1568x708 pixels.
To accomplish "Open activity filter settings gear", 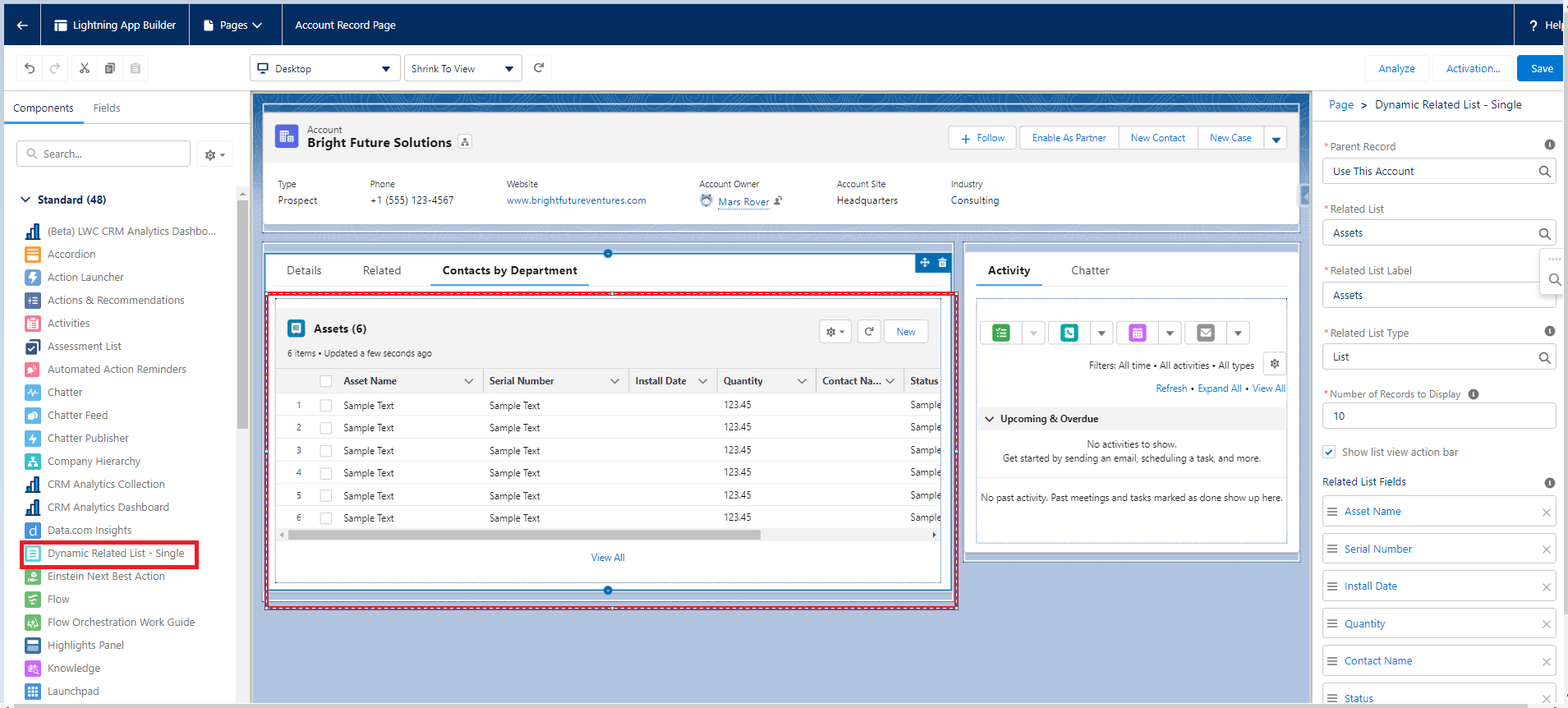I will pyautogui.click(x=1274, y=364).
